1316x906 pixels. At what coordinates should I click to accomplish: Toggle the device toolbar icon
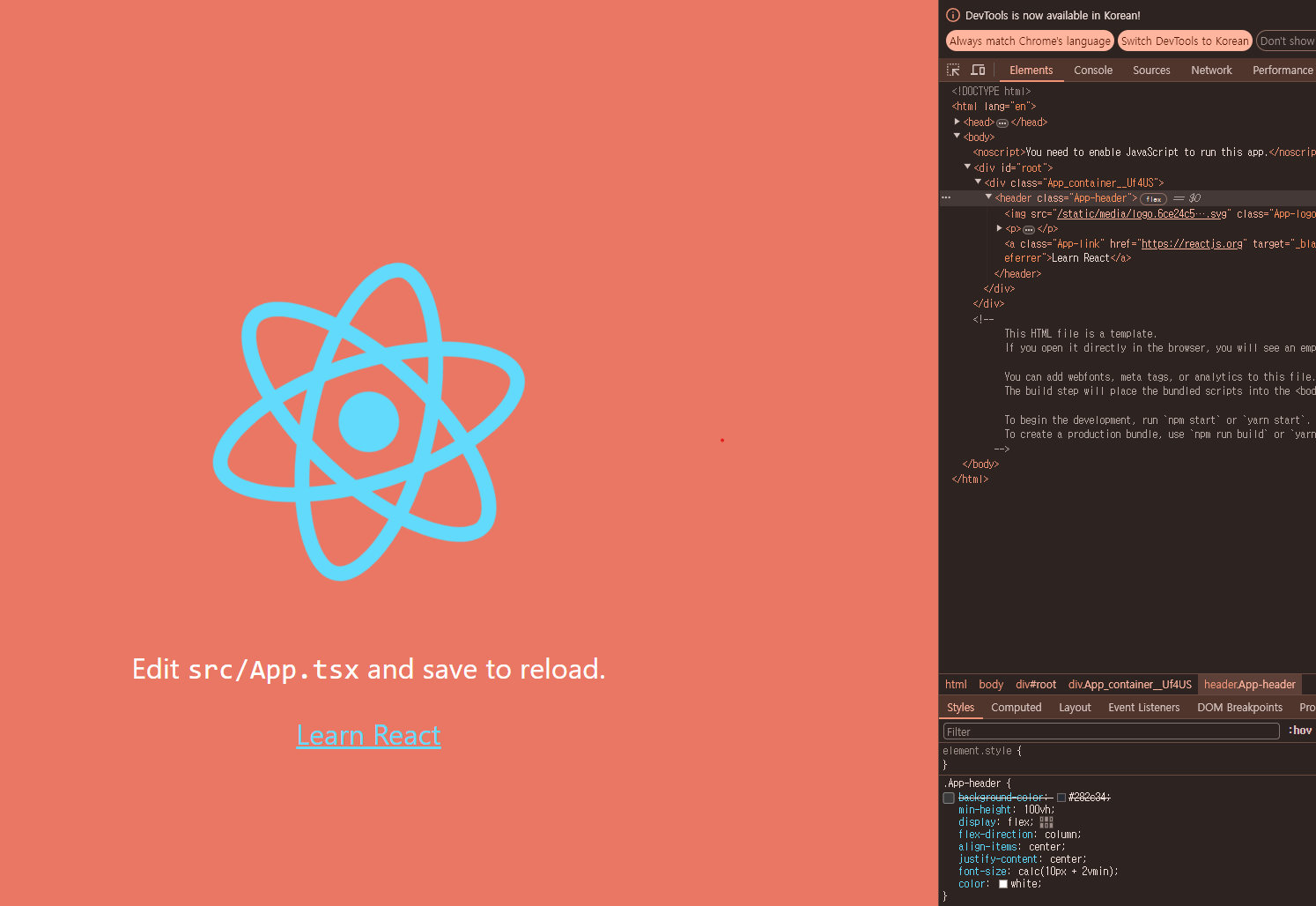[978, 70]
